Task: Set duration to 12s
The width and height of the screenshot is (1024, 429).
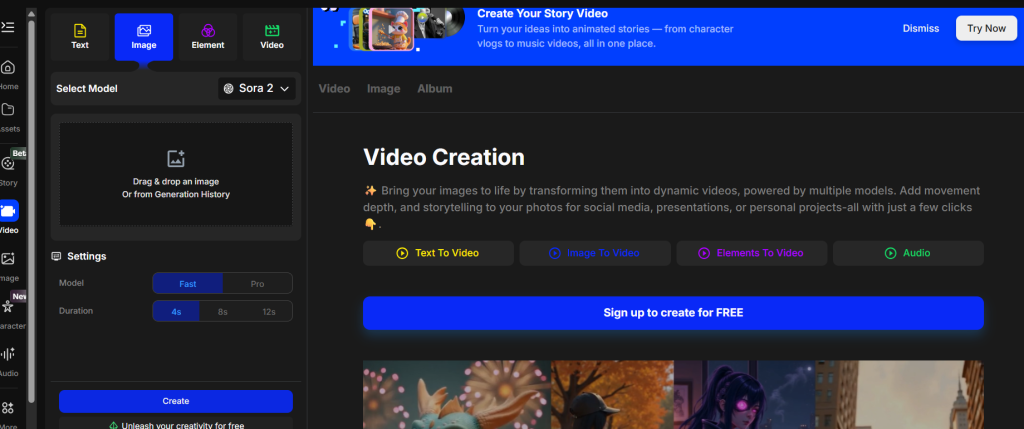Action: click(268, 312)
